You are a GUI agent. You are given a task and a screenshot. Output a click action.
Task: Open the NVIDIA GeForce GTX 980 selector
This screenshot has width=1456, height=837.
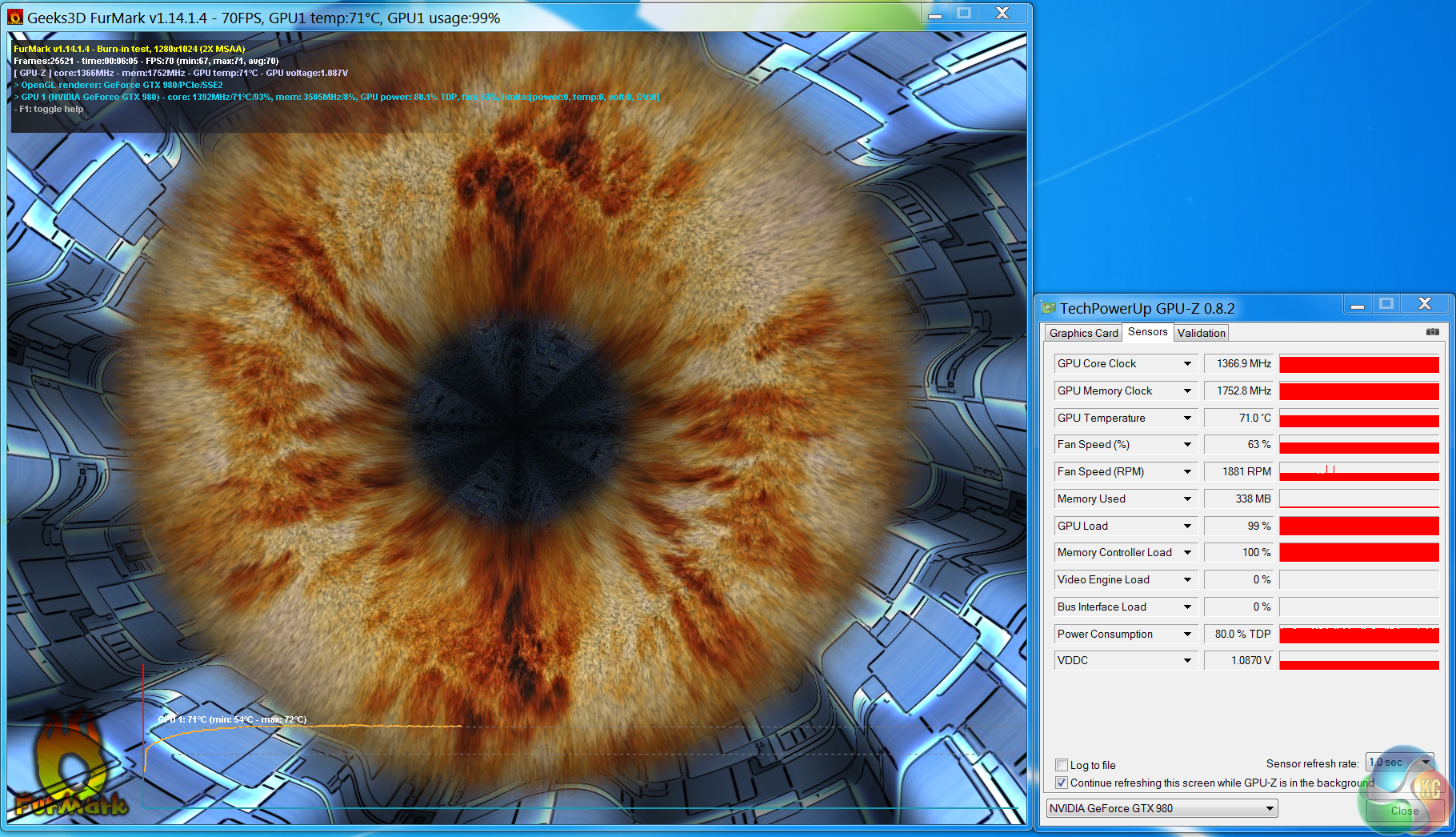coord(1162,808)
